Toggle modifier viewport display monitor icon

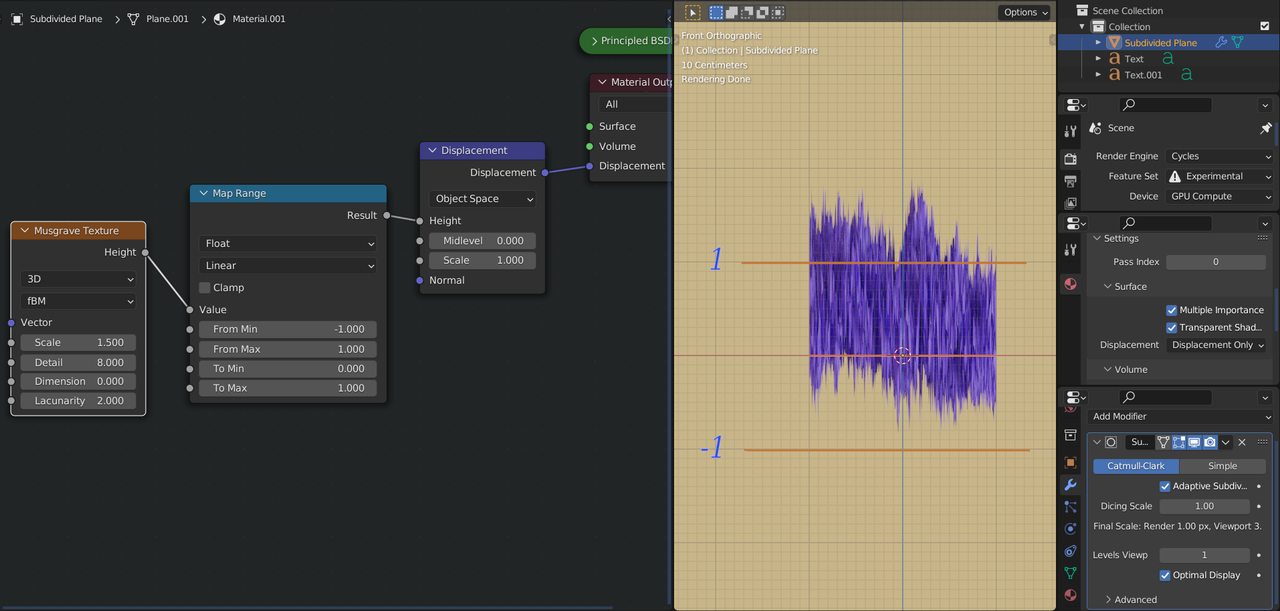point(1194,442)
